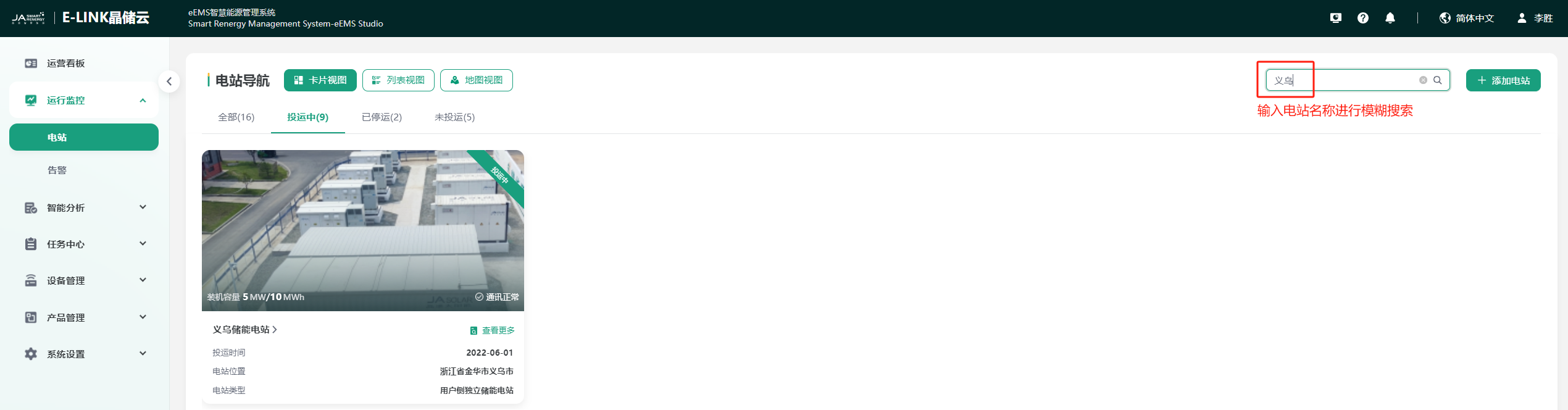The image size is (1568, 410).
Task: Clear the search box with the x icon
Action: (1423, 80)
